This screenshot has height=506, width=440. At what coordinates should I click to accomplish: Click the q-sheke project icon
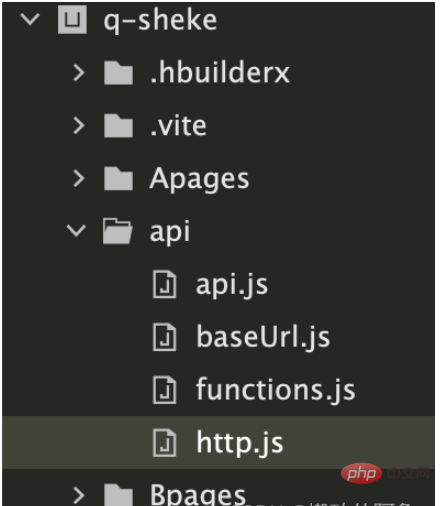[x=72, y=19]
